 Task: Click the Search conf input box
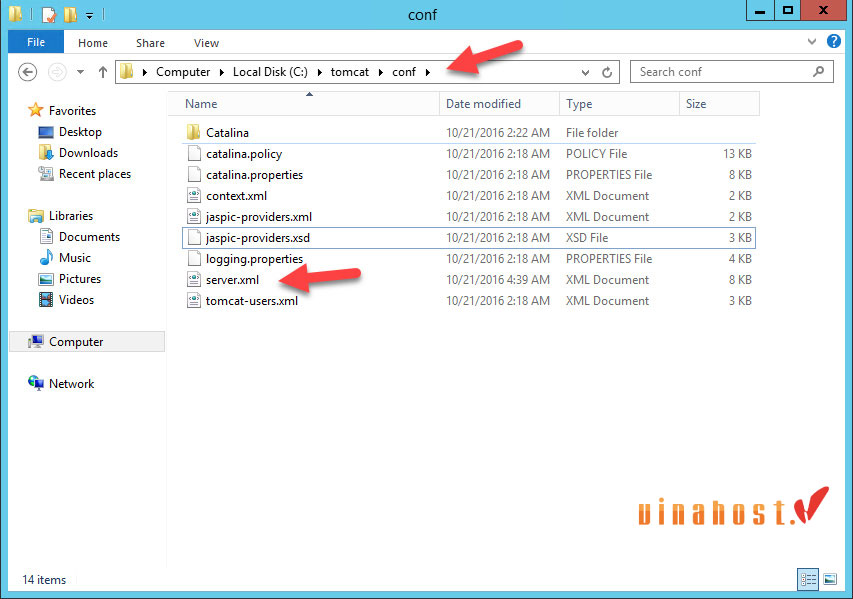tap(731, 72)
